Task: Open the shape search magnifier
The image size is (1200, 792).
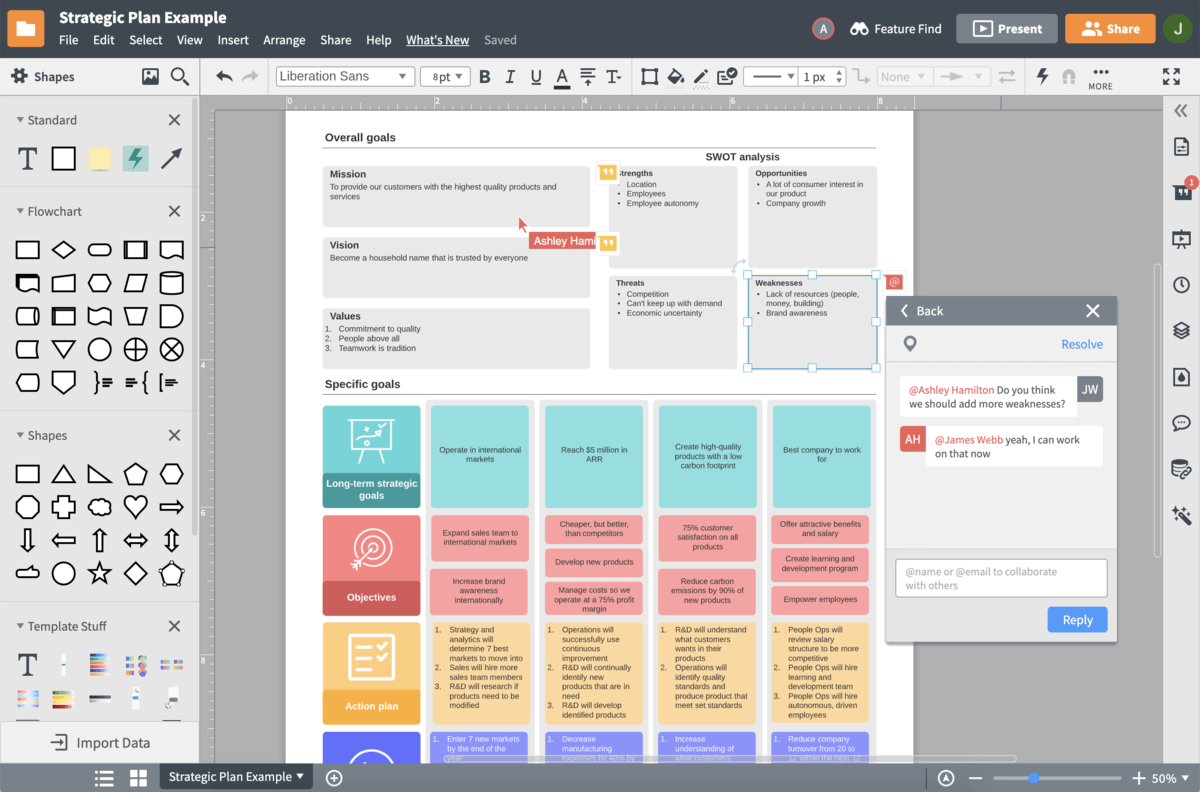Action: pos(180,76)
